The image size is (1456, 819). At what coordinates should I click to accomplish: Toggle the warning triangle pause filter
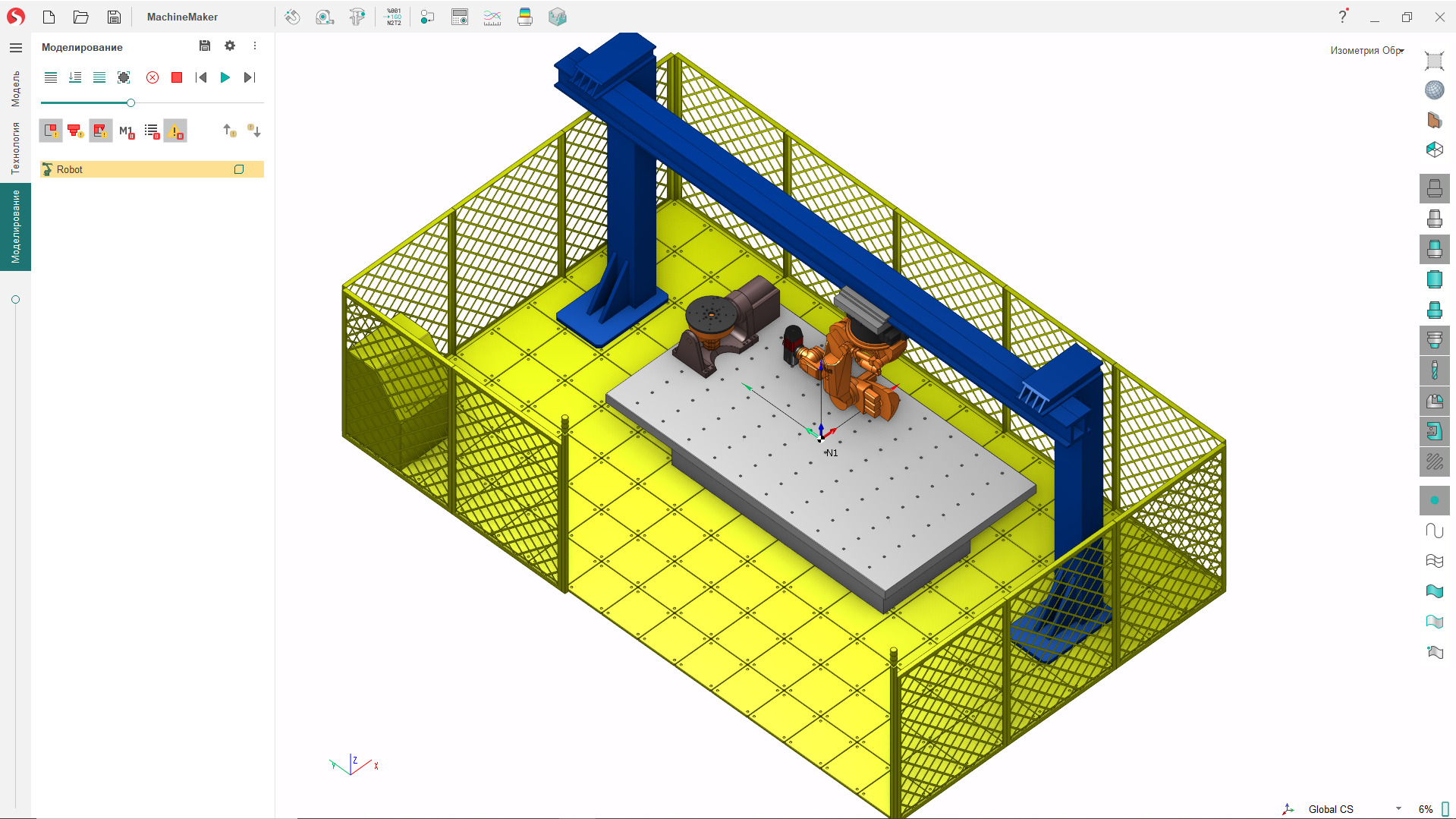click(x=175, y=131)
